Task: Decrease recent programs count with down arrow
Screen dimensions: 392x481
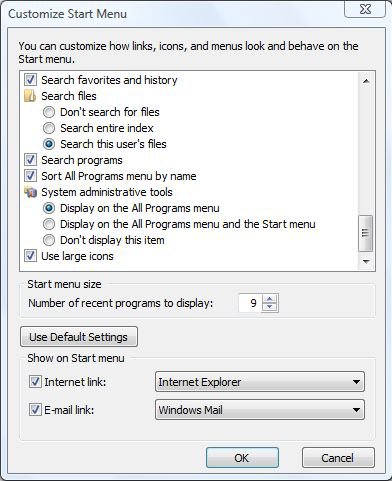Action: tap(270, 307)
